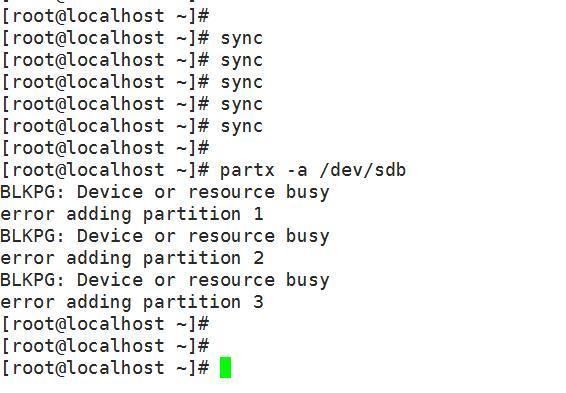Click the root@localhost prompt before partx command

click(x=105, y=170)
